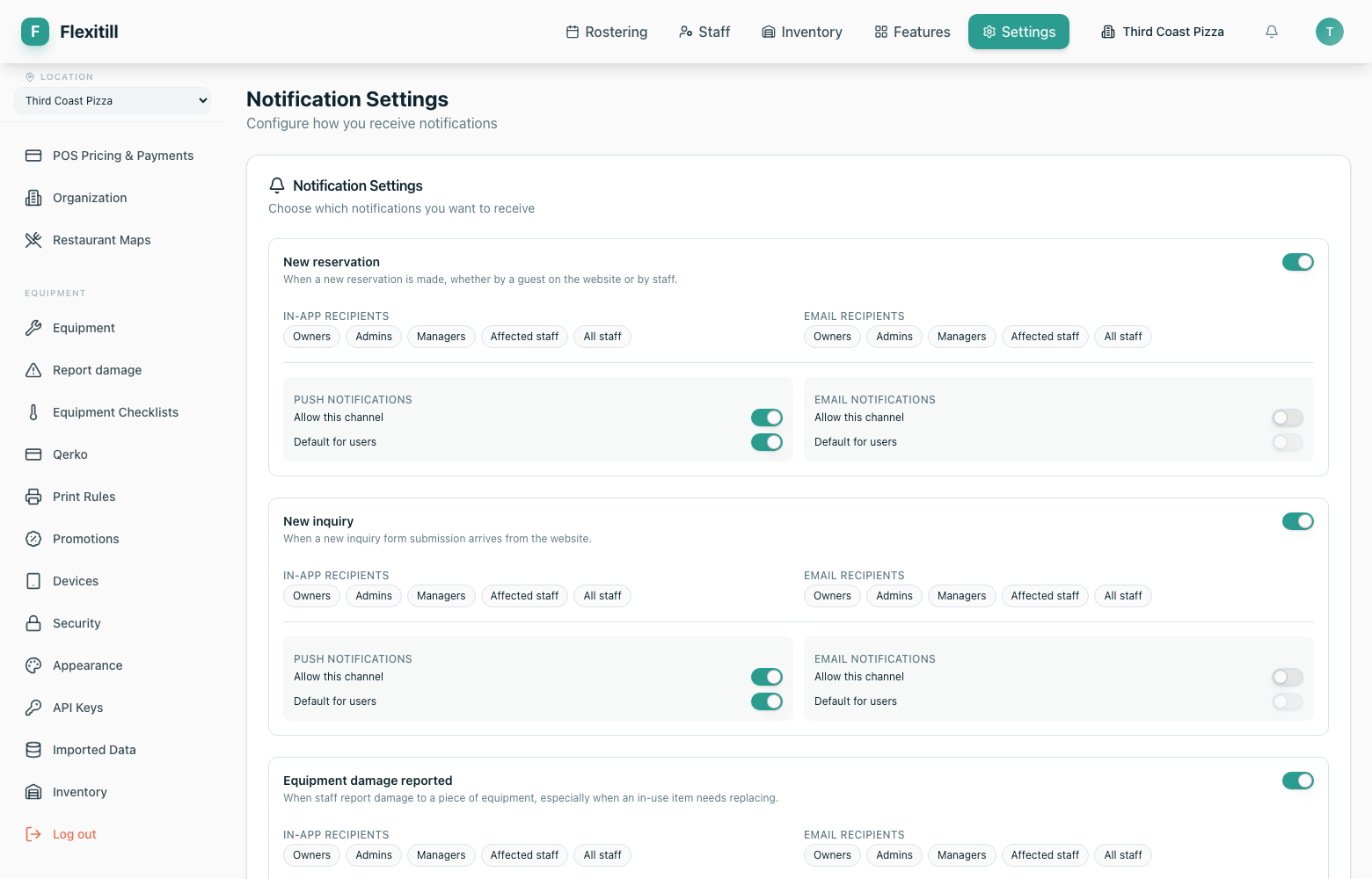Viewport: 1372px width, 879px height.
Task: Click the POS Pricing & Payments card icon
Action: point(33,156)
